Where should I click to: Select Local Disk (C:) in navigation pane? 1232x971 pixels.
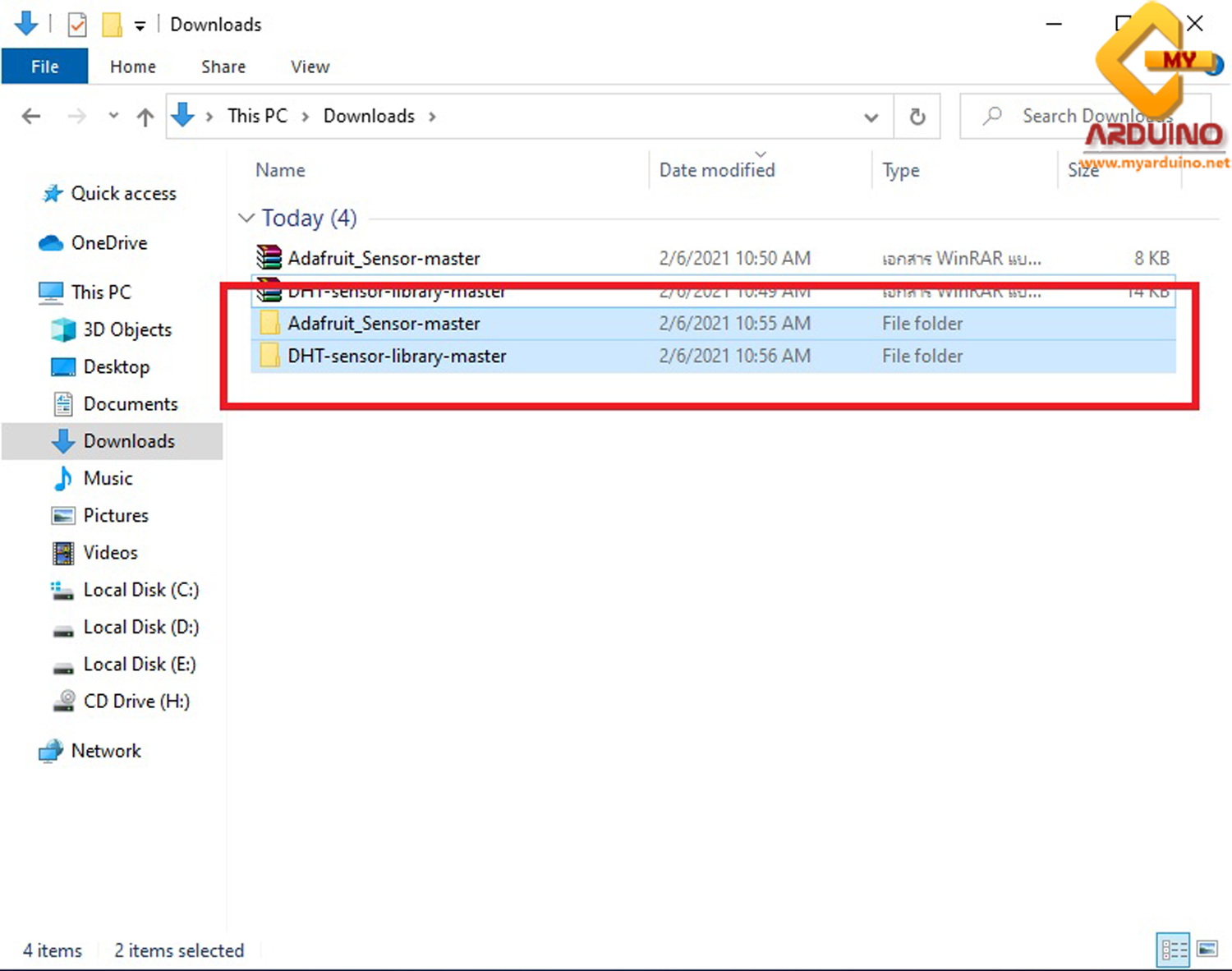pyautogui.click(x=140, y=590)
